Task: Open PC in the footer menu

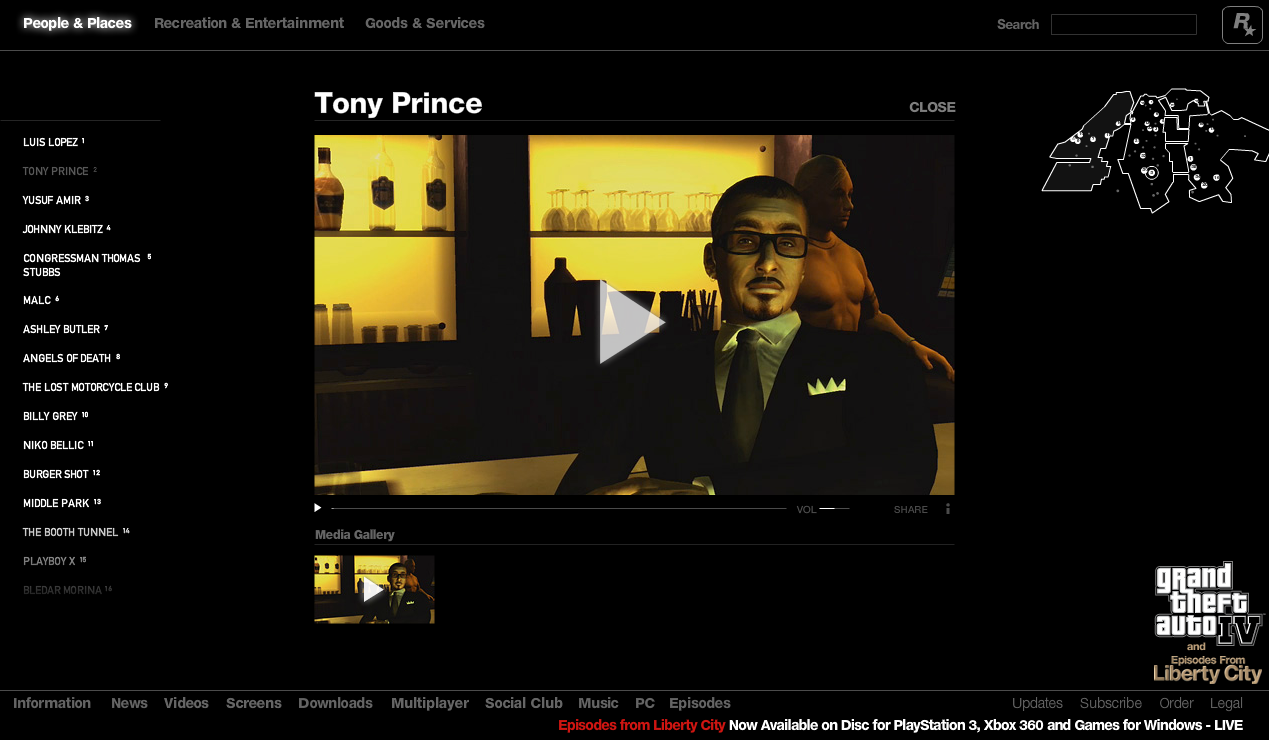Action: coord(645,703)
